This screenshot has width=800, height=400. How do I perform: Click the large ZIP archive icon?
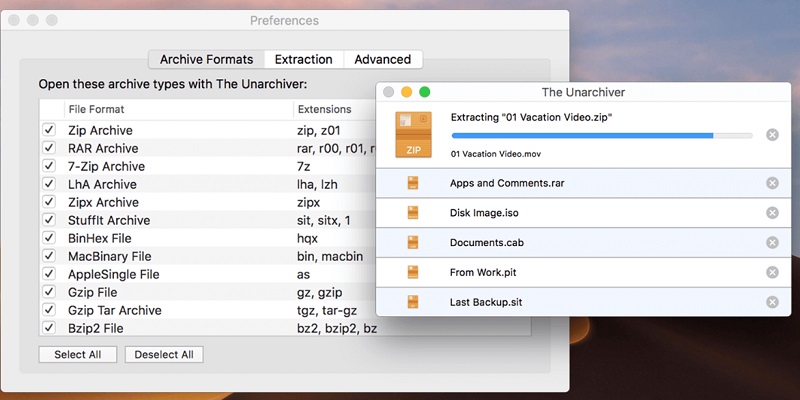click(413, 135)
